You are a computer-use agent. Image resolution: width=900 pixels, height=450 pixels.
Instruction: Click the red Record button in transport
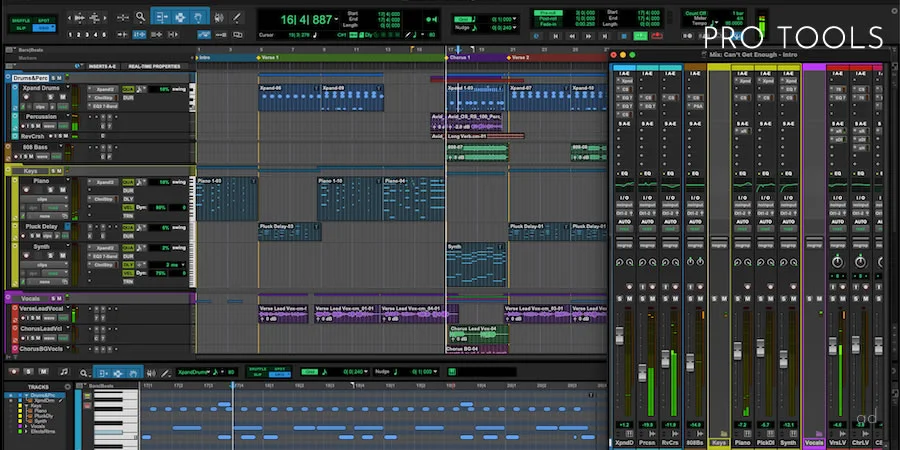click(x=657, y=36)
